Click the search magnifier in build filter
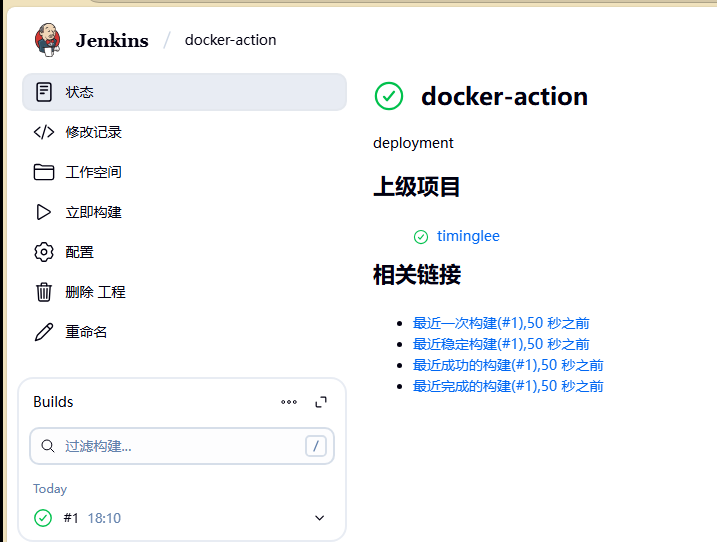 (48, 446)
